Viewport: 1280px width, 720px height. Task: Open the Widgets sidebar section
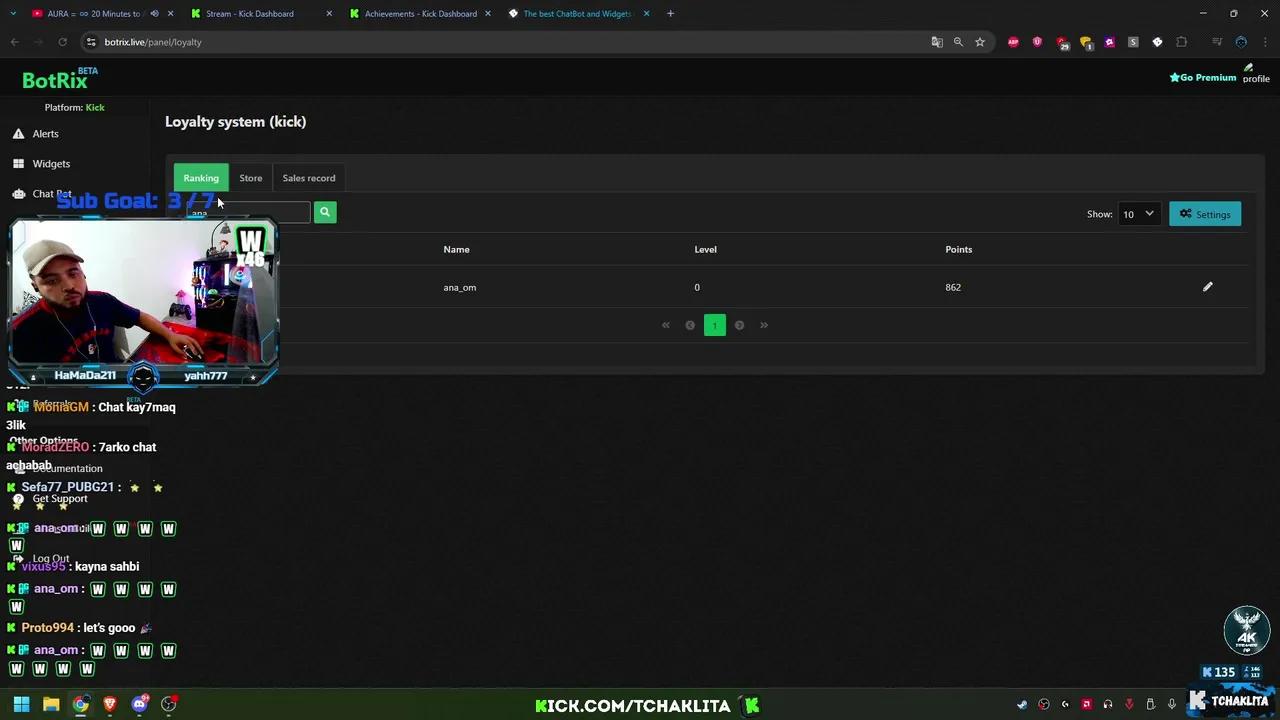51,163
